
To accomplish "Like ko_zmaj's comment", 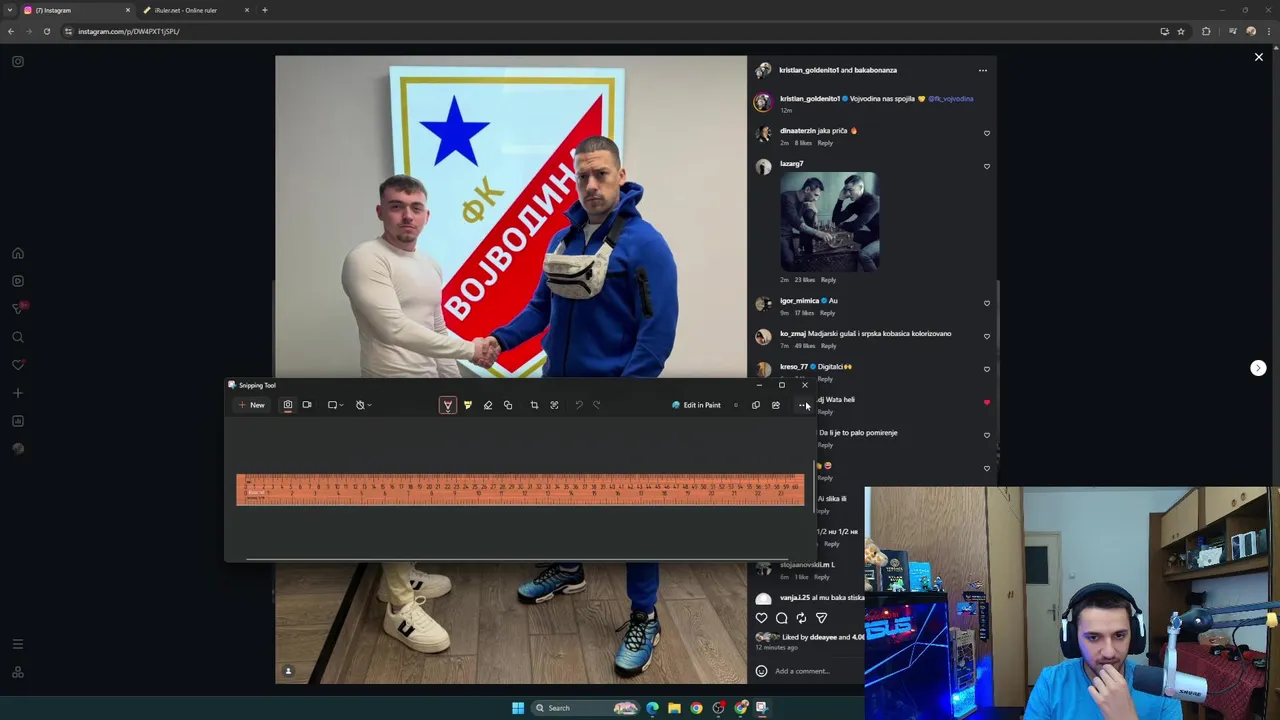I will (987, 336).
